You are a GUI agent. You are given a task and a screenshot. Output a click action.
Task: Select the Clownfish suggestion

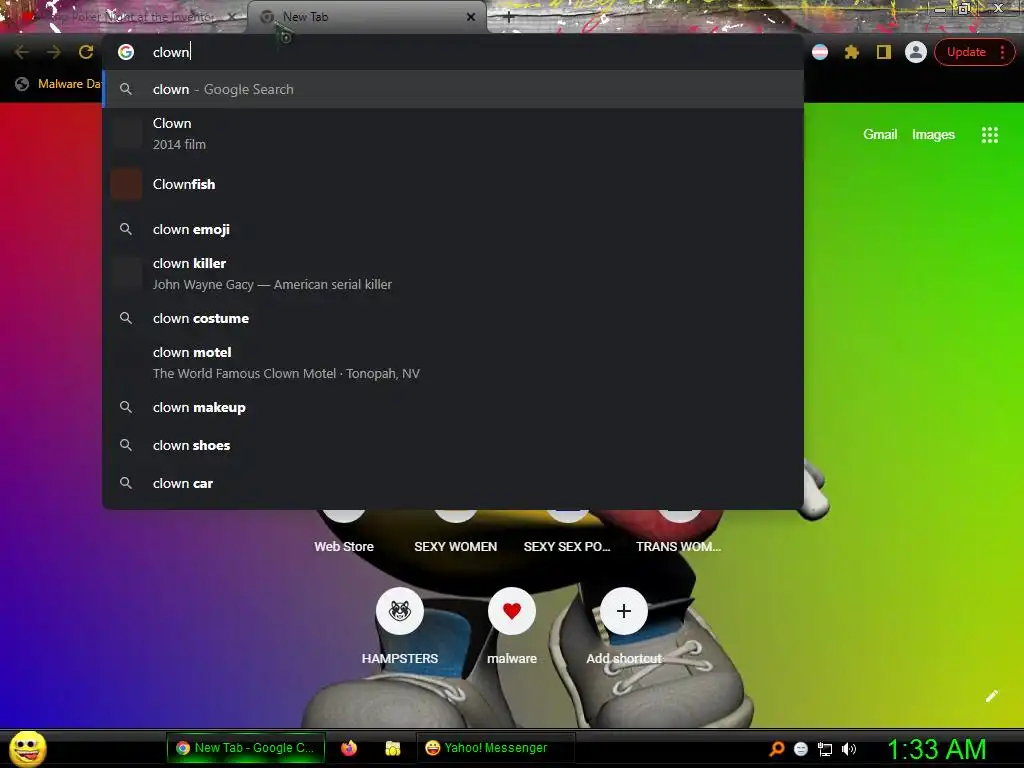point(453,184)
